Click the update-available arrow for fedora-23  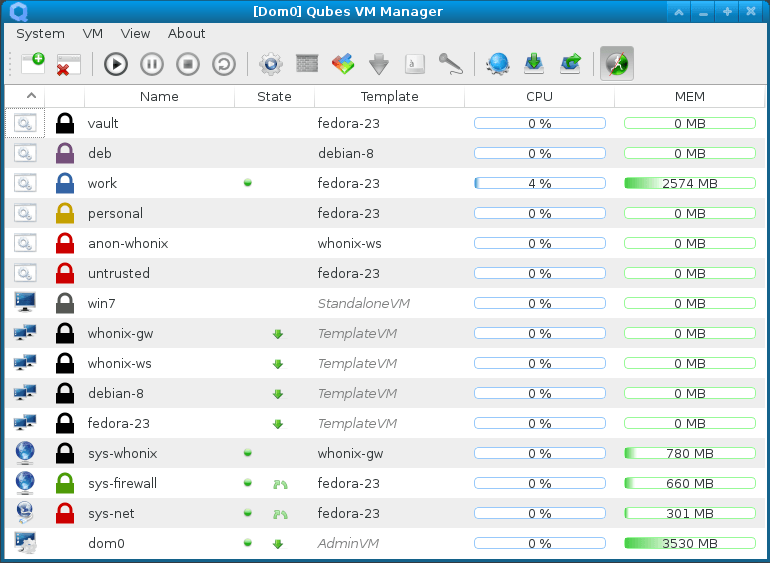(278, 424)
